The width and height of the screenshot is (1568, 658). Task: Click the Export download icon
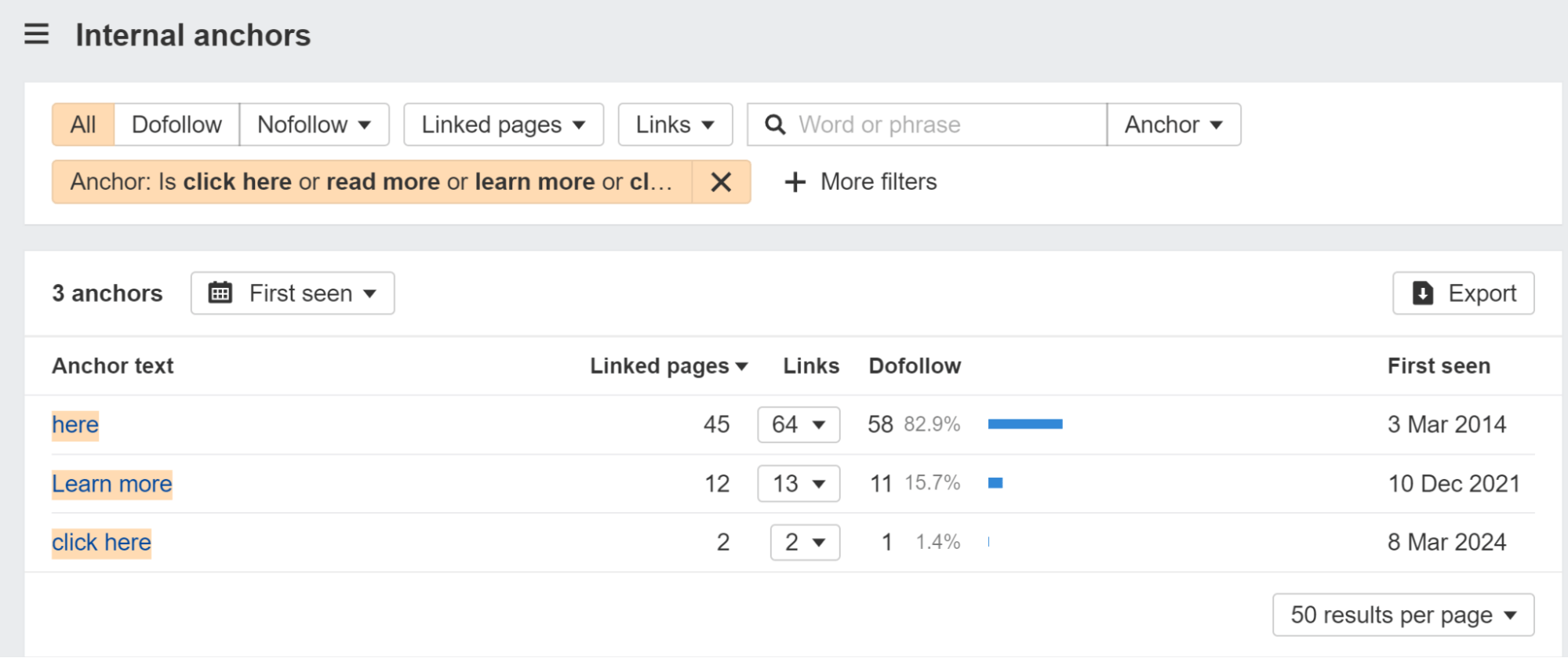click(x=1422, y=293)
